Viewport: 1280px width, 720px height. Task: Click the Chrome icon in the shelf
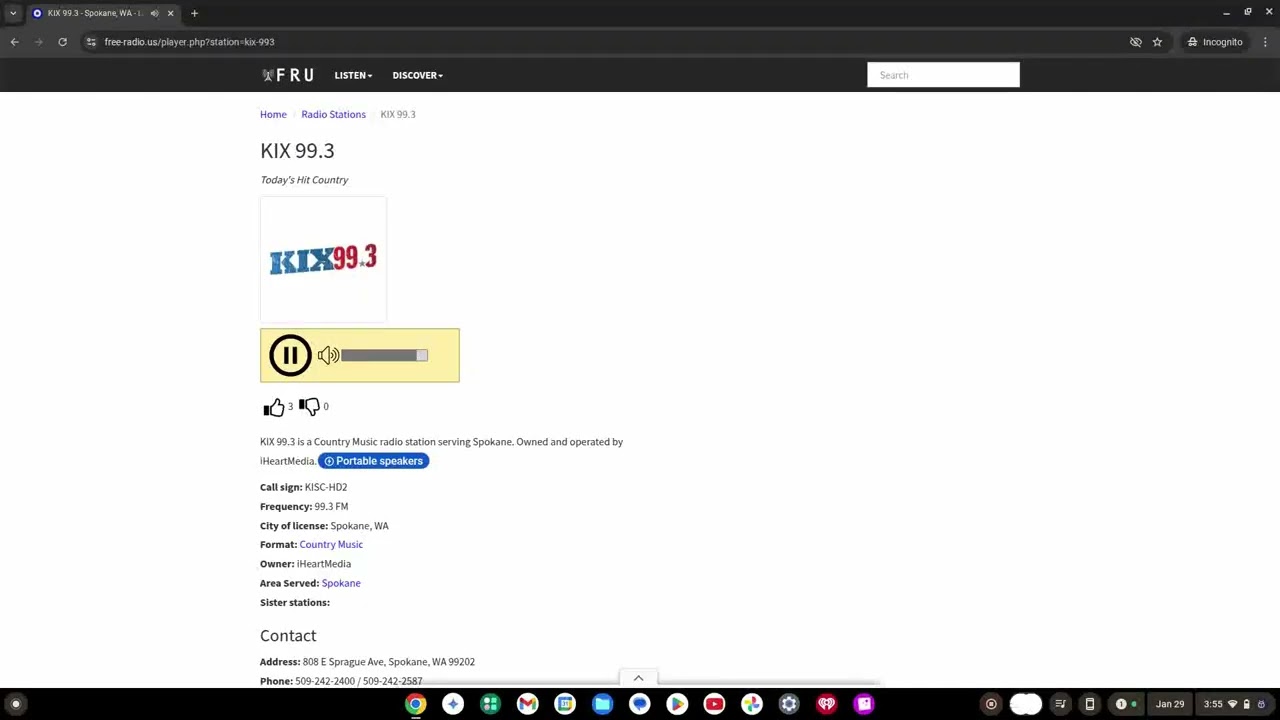click(415, 704)
